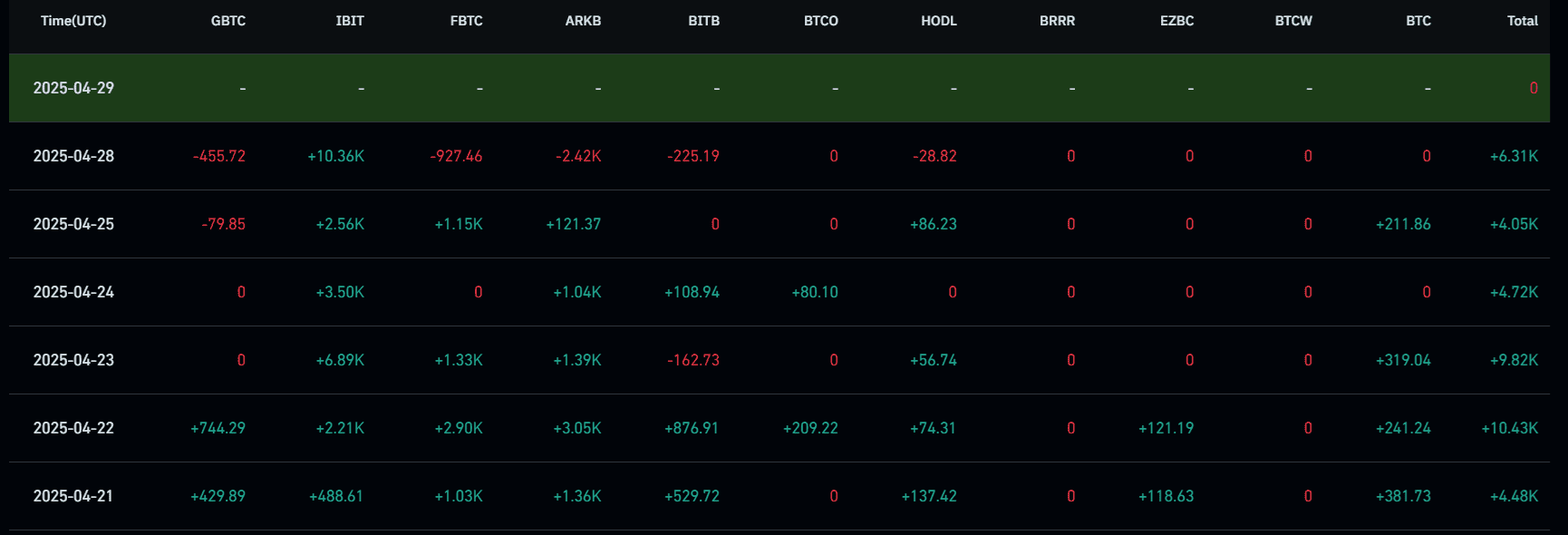Viewport: 1568px width, 535px height.
Task: Click the HODL column header
Action: 939,21
